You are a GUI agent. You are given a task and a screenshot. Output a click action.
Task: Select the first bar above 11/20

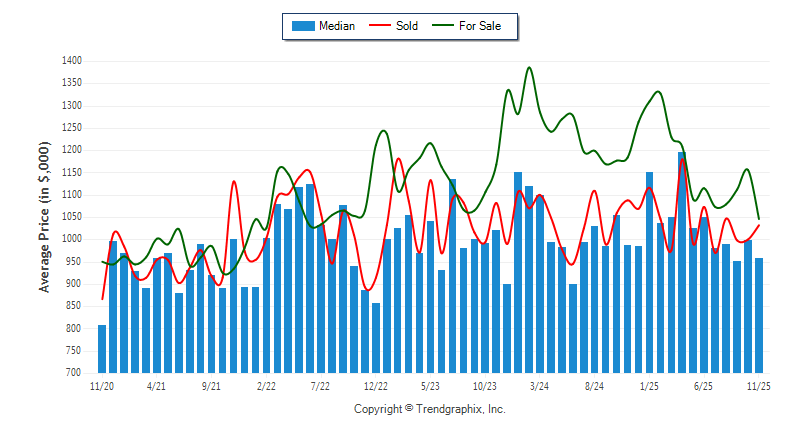coord(102,349)
